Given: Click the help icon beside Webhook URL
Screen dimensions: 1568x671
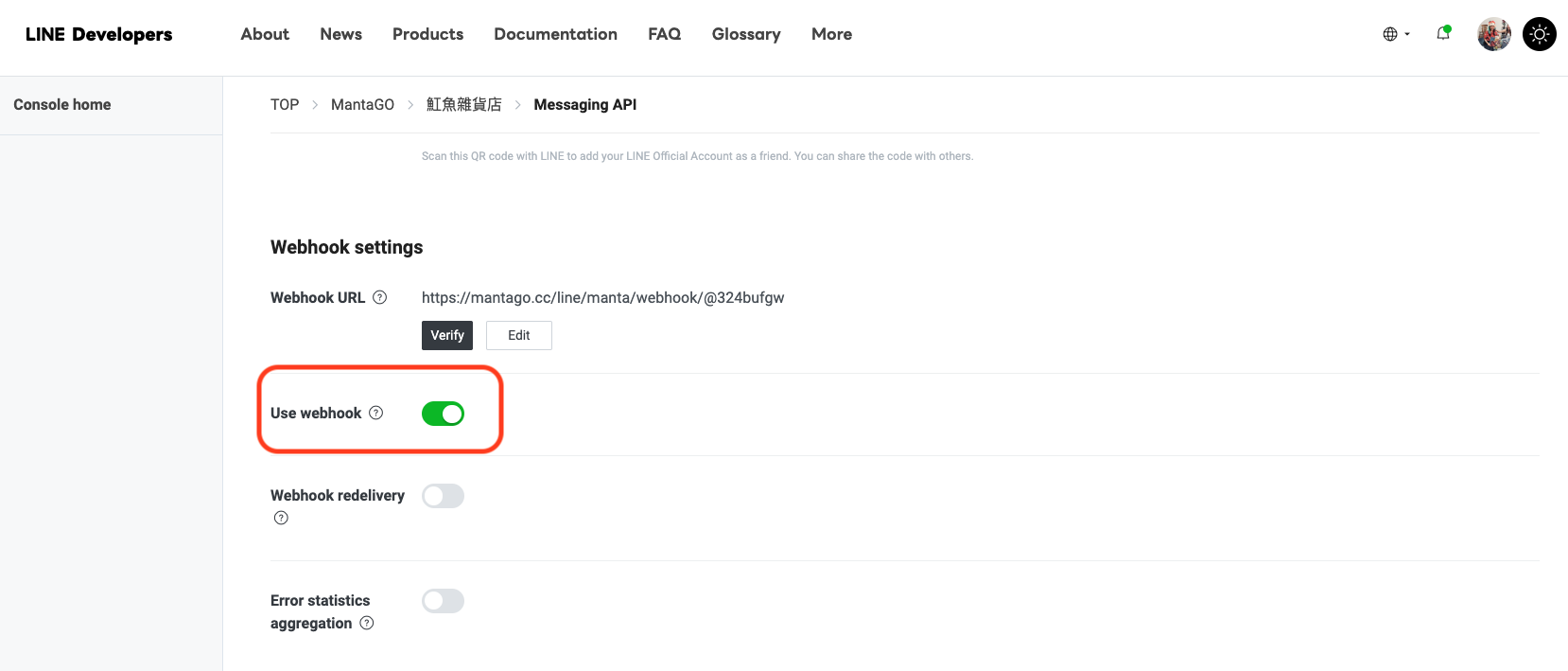Looking at the screenshot, I should pos(380,297).
